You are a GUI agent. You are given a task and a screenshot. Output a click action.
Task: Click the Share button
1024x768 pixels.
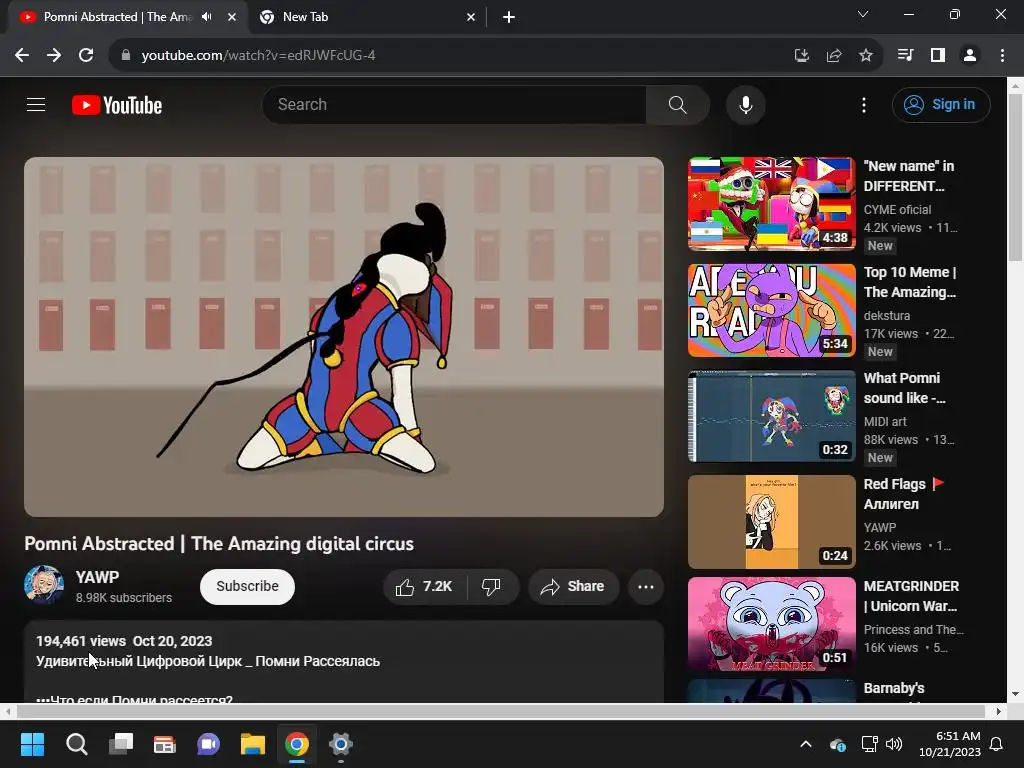[x=573, y=586]
